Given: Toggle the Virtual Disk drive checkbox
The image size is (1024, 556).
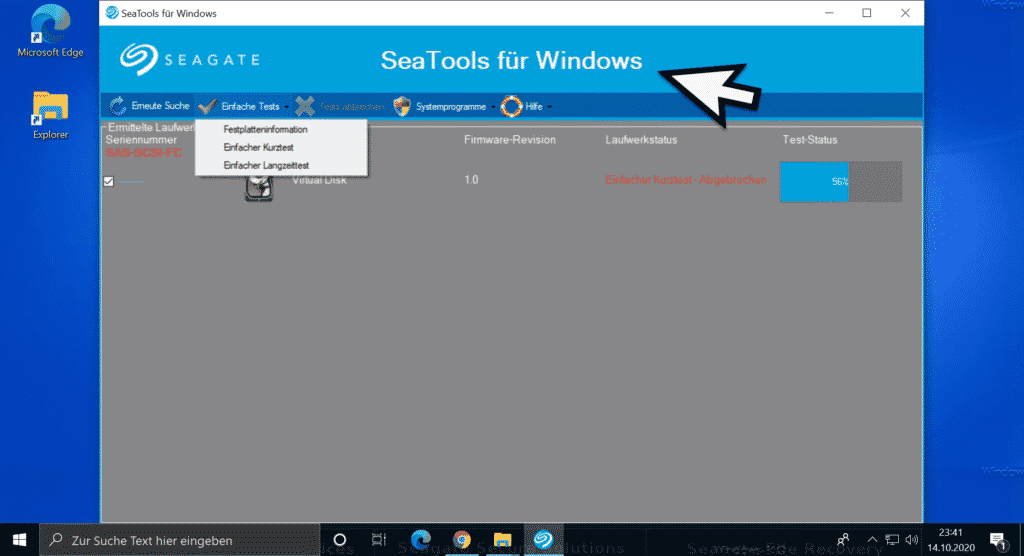Looking at the screenshot, I should [x=108, y=181].
